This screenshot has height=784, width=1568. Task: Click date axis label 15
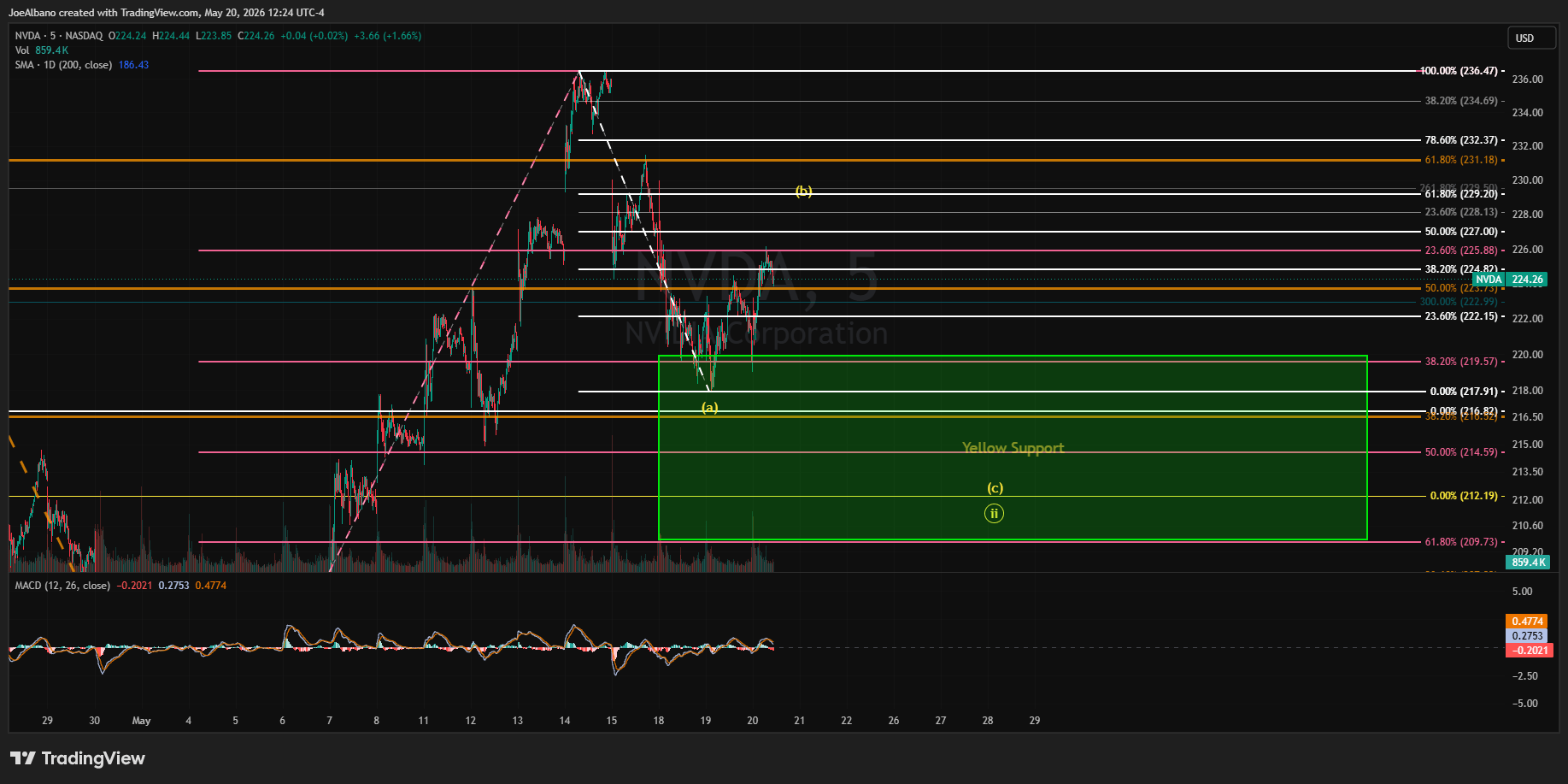point(612,721)
